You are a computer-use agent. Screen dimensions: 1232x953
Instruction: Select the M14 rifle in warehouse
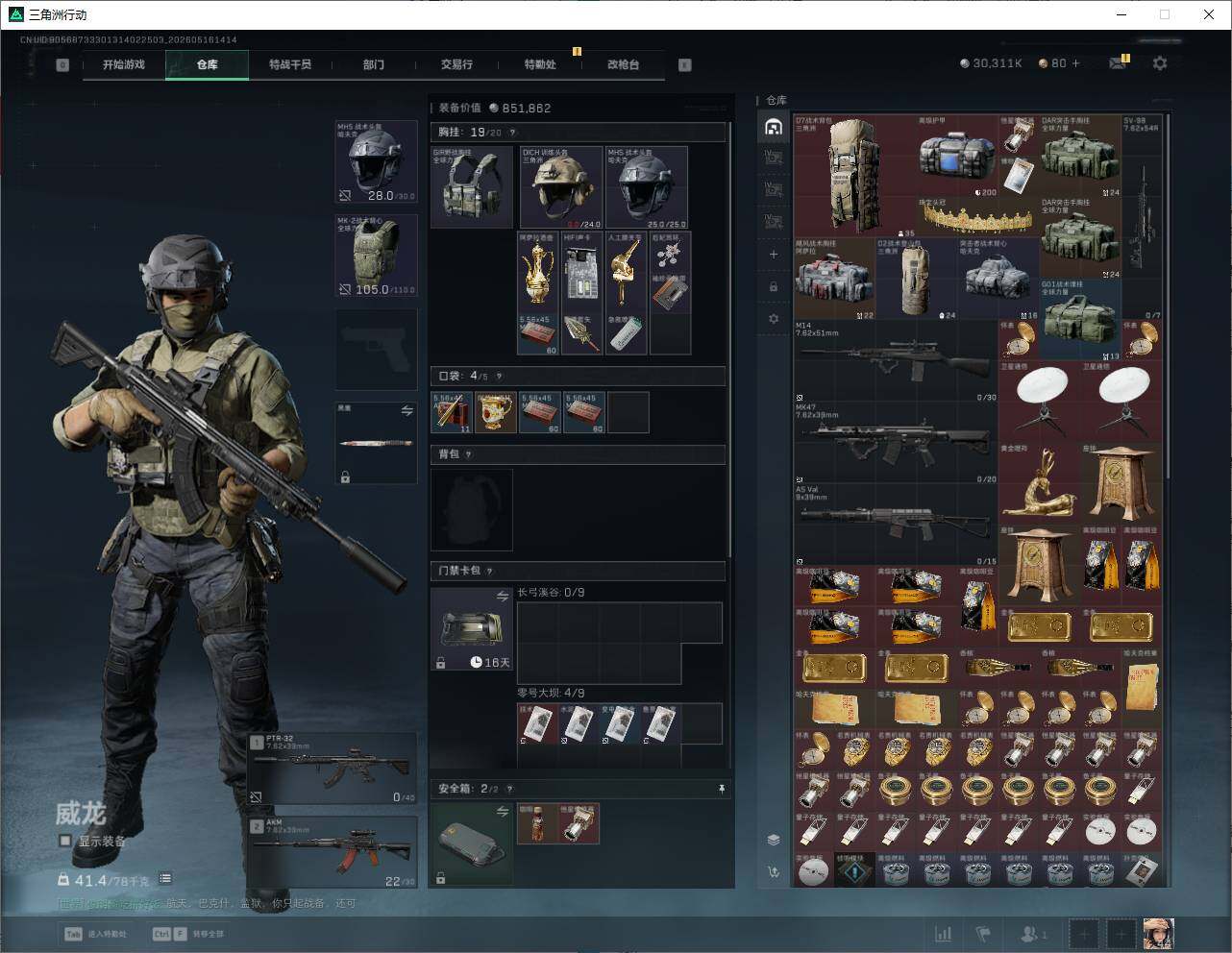[896, 361]
